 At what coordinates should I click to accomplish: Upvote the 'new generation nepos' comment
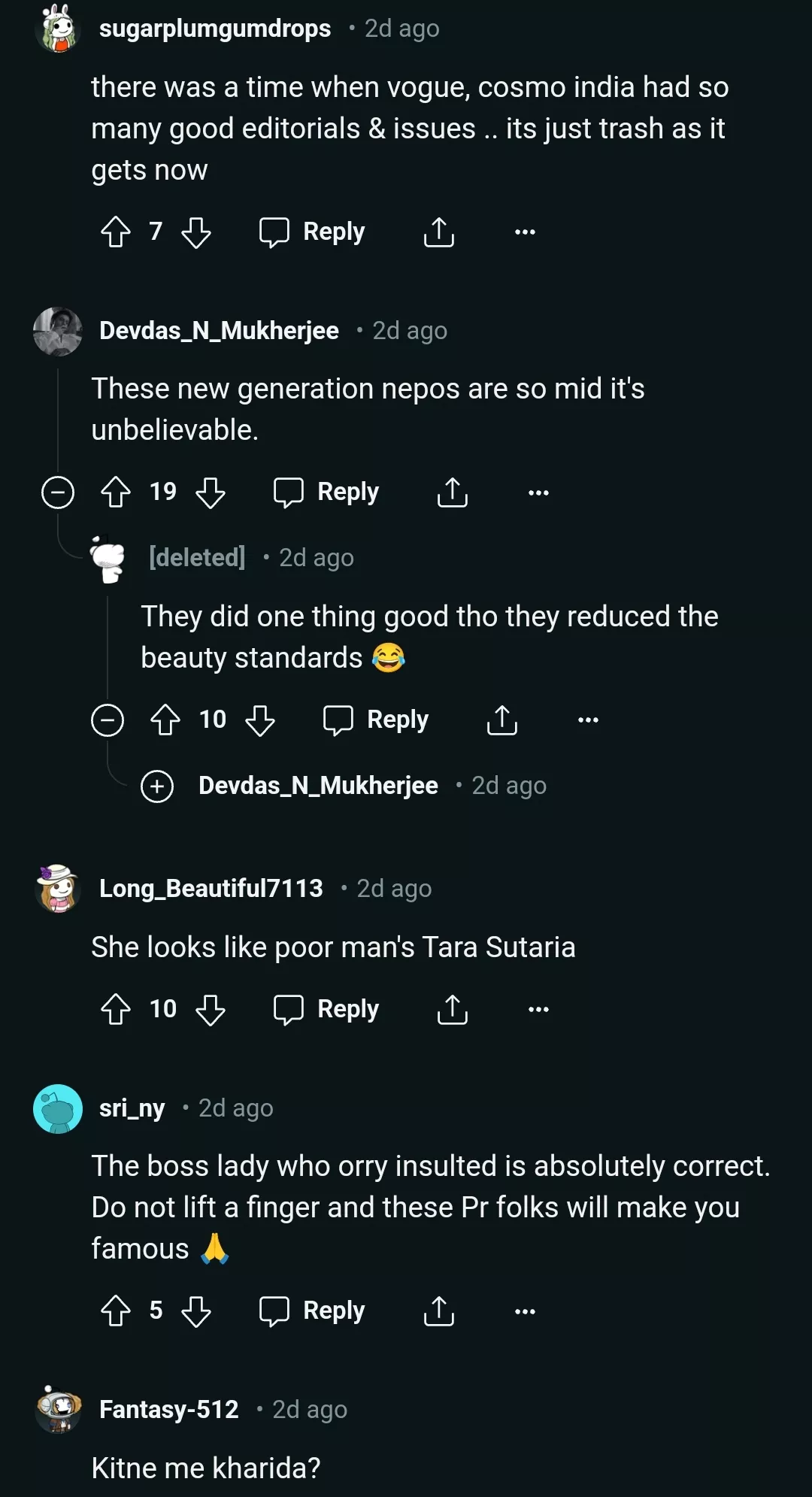(x=116, y=492)
